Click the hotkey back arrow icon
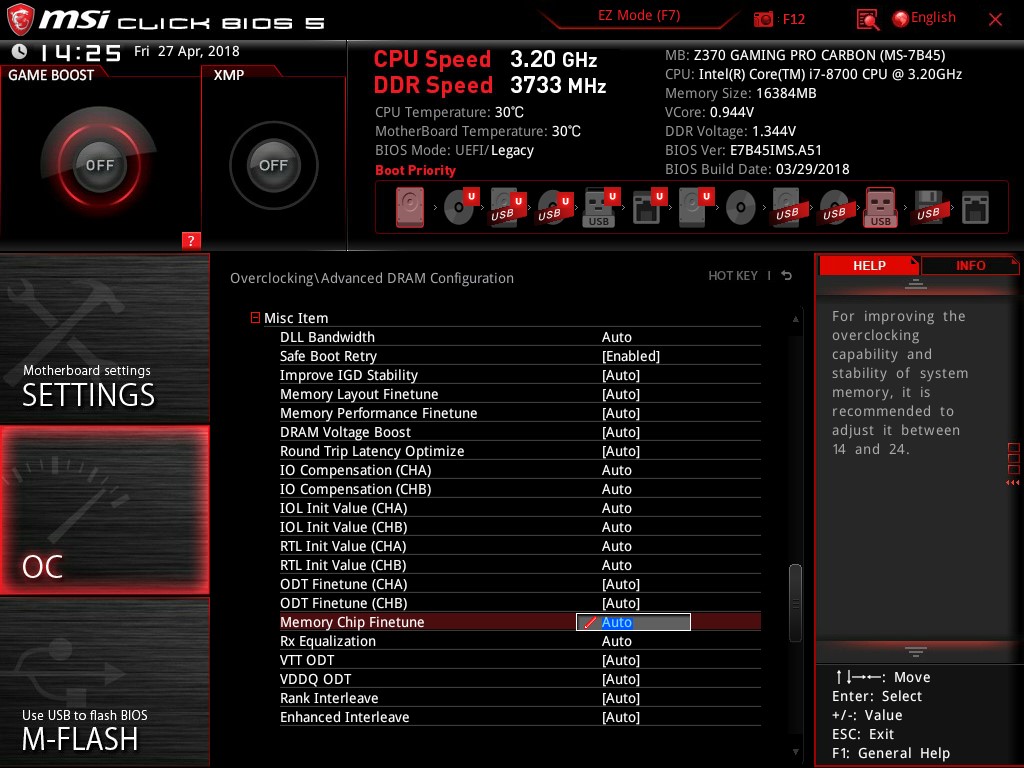Image resolution: width=1024 pixels, height=768 pixels. (786, 276)
